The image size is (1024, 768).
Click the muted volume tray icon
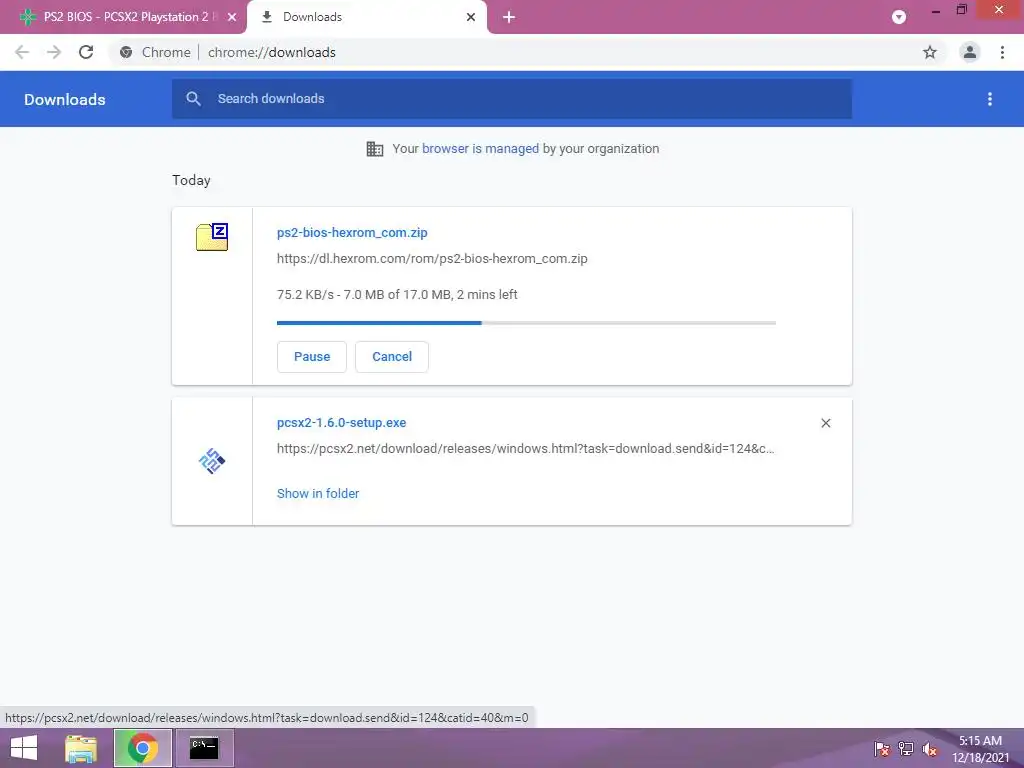coord(930,749)
